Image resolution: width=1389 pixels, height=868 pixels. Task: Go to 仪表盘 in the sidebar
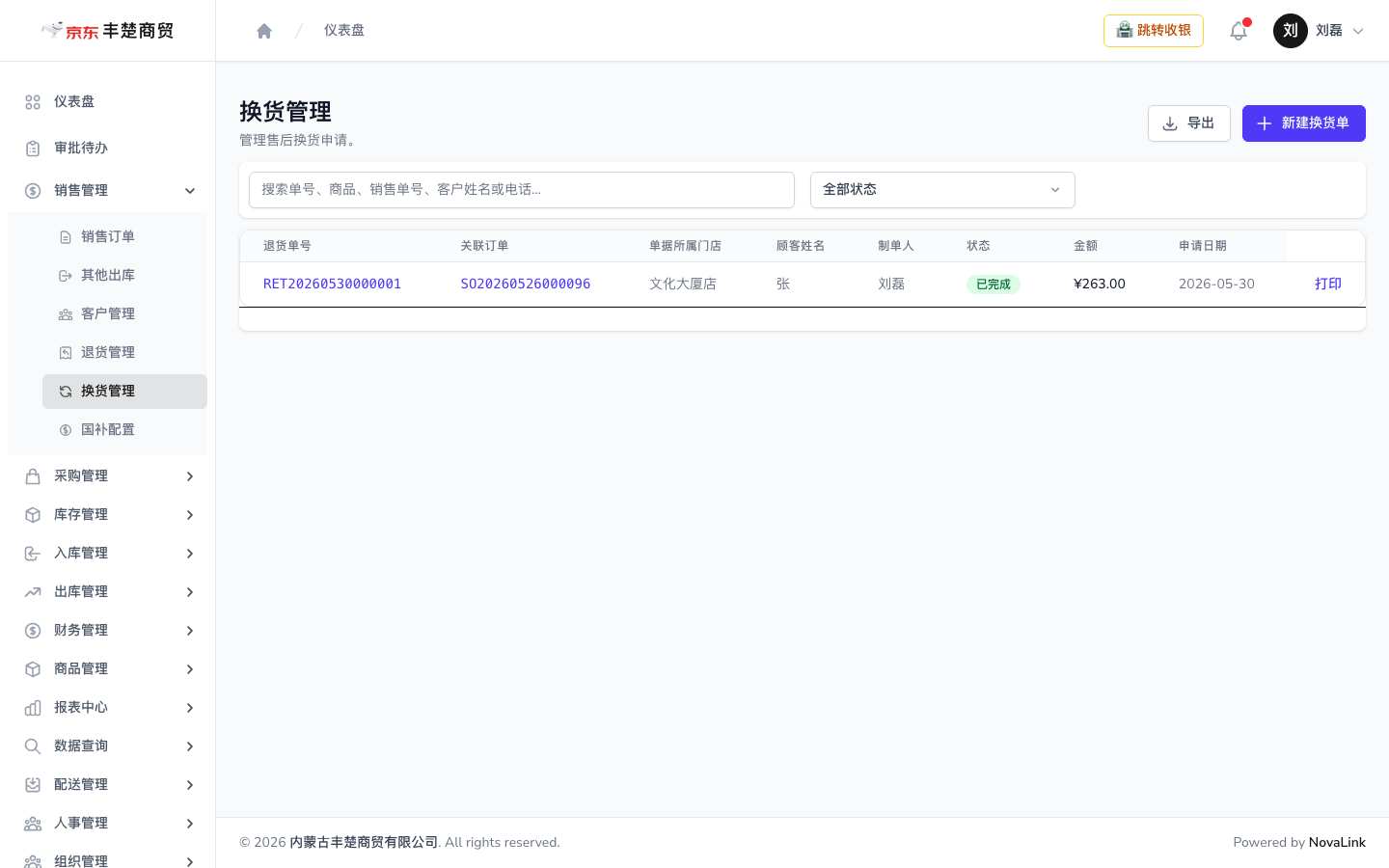(x=107, y=102)
